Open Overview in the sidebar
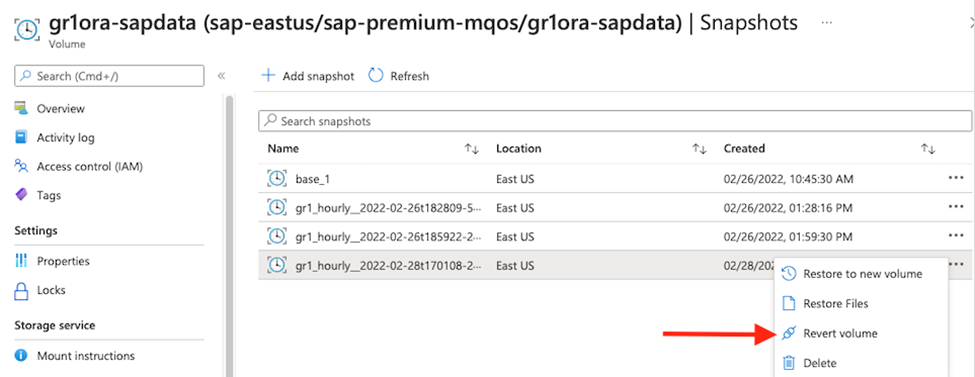 pyautogui.click(x=60, y=108)
